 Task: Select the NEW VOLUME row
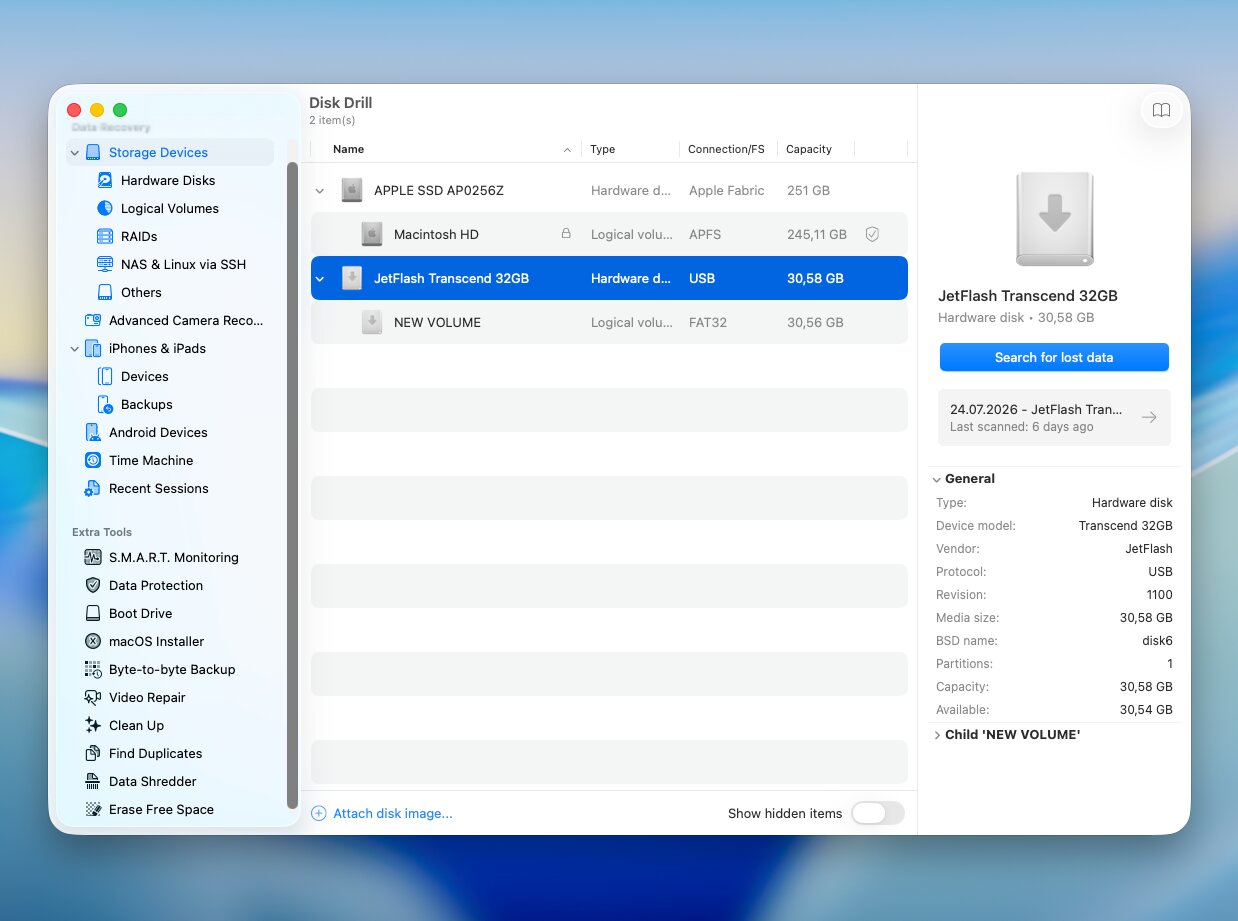tap(609, 322)
